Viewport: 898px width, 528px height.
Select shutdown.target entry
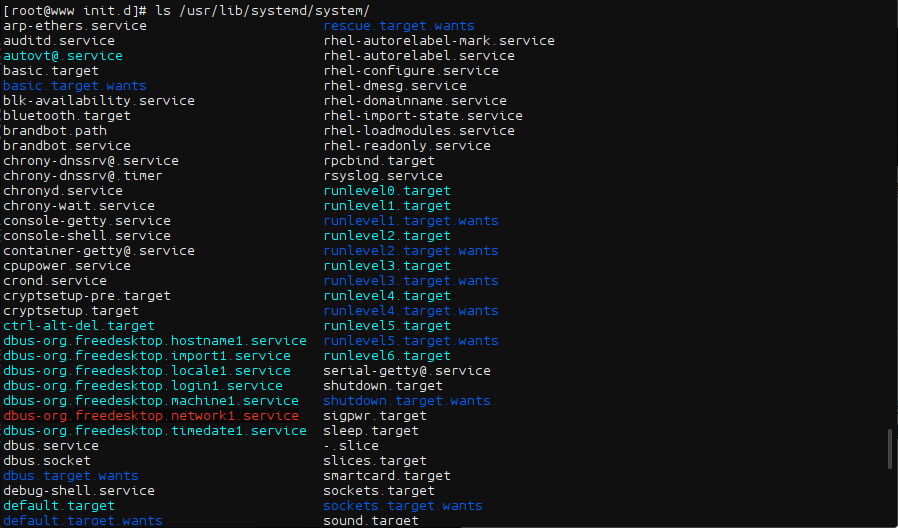tap(383, 385)
